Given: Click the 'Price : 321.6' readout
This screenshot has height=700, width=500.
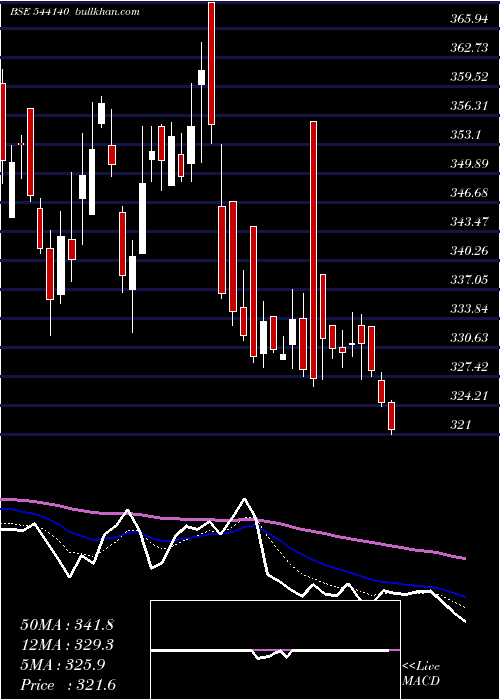Looking at the screenshot, I should [68, 685].
